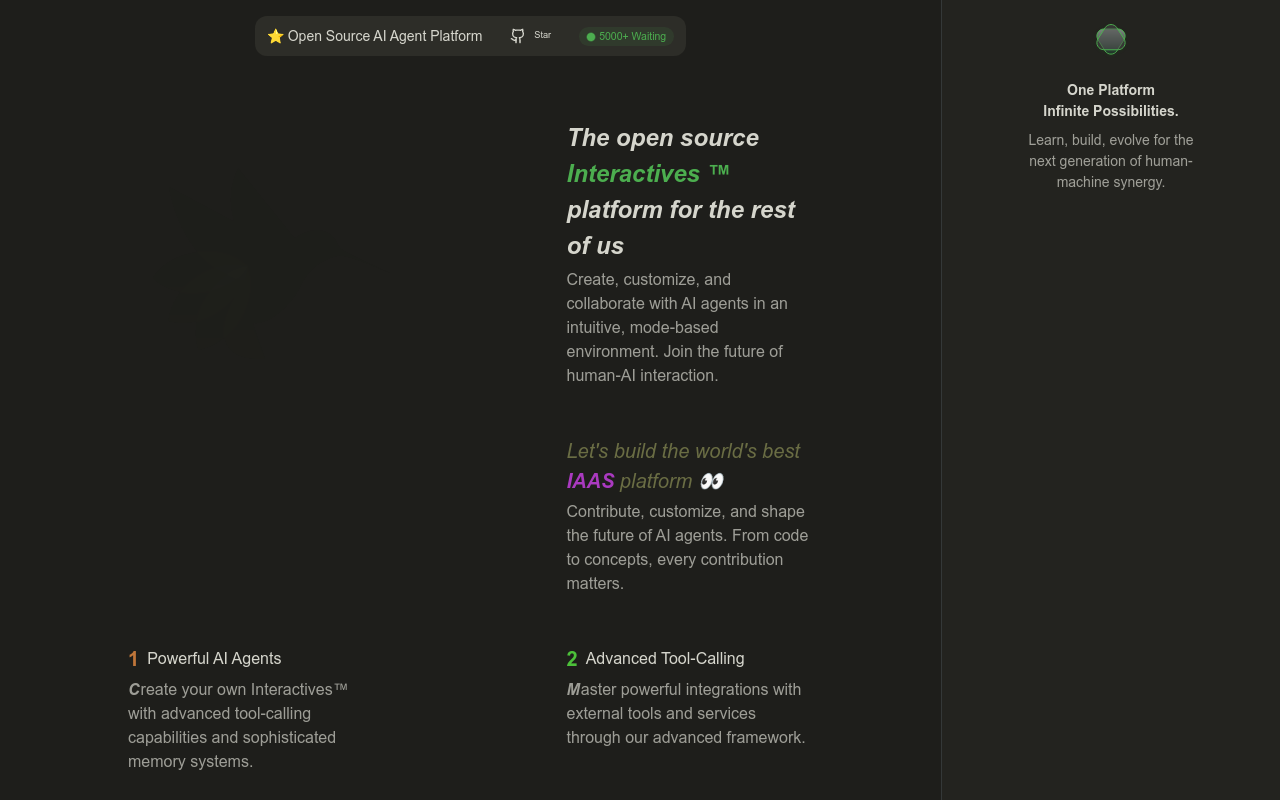
Task: Click sidebar text 'Learn, build, evolve for the'
Action: pyautogui.click(x=1111, y=140)
